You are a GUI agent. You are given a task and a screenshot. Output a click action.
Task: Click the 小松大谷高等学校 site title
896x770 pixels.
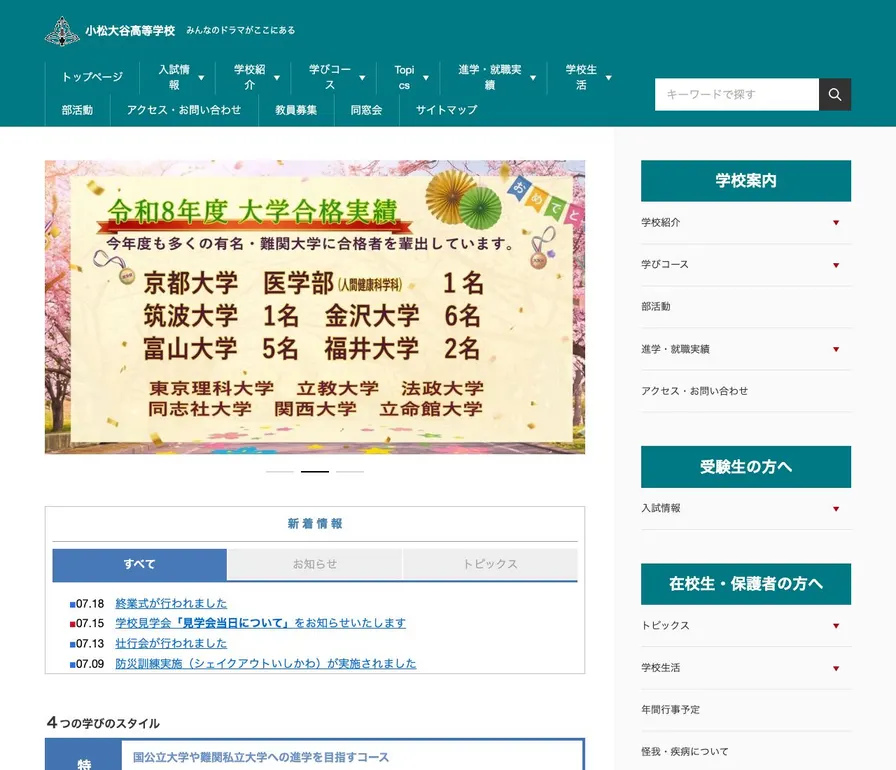point(130,31)
